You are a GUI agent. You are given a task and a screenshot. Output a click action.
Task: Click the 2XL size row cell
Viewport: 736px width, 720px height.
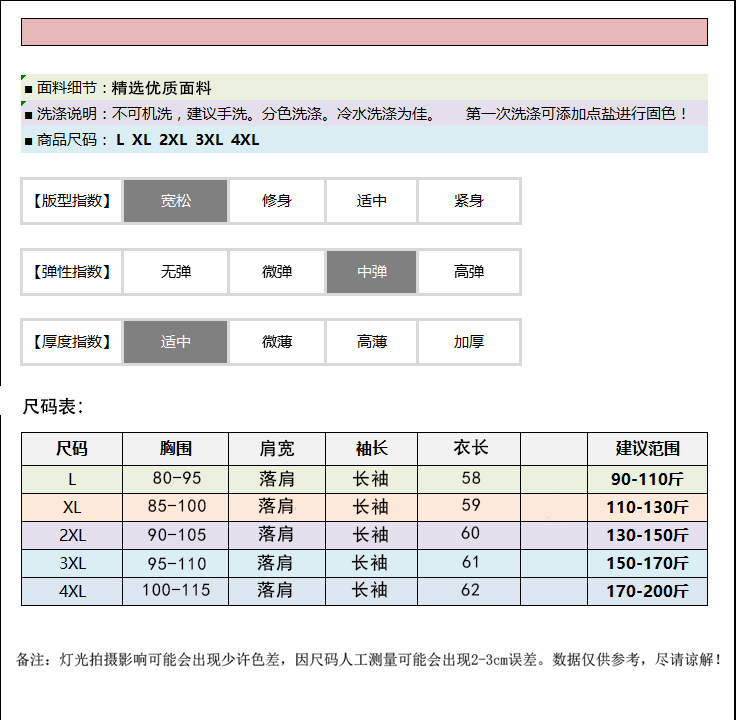point(72,535)
